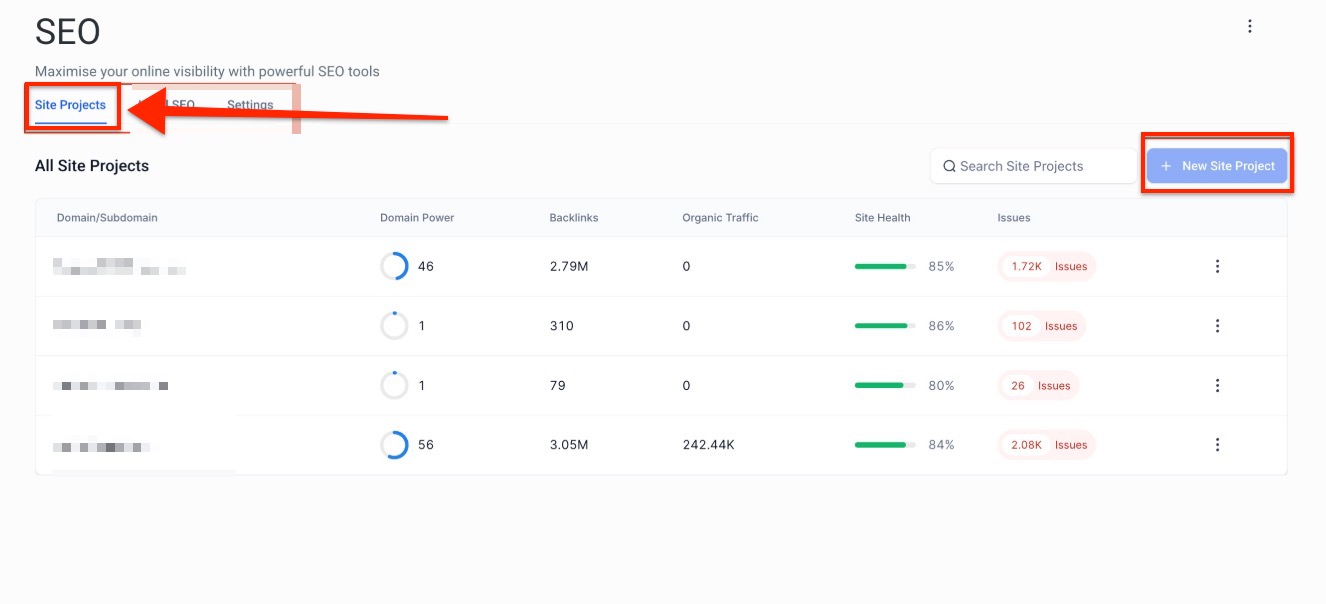1326x604 pixels.
Task: Click the Domain Power column header
Action: click(x=417, y=218)
